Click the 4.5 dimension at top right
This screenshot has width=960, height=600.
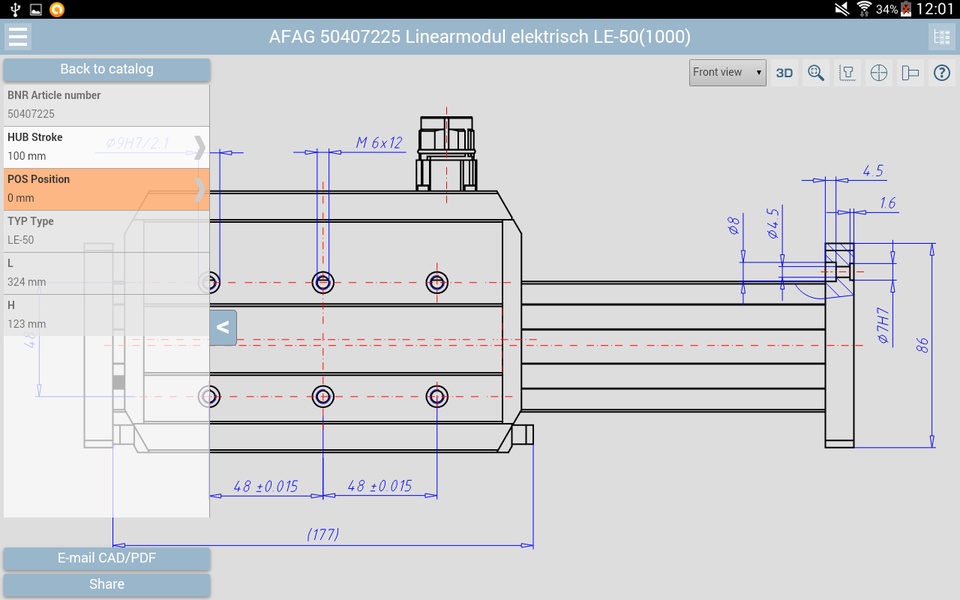873,171
